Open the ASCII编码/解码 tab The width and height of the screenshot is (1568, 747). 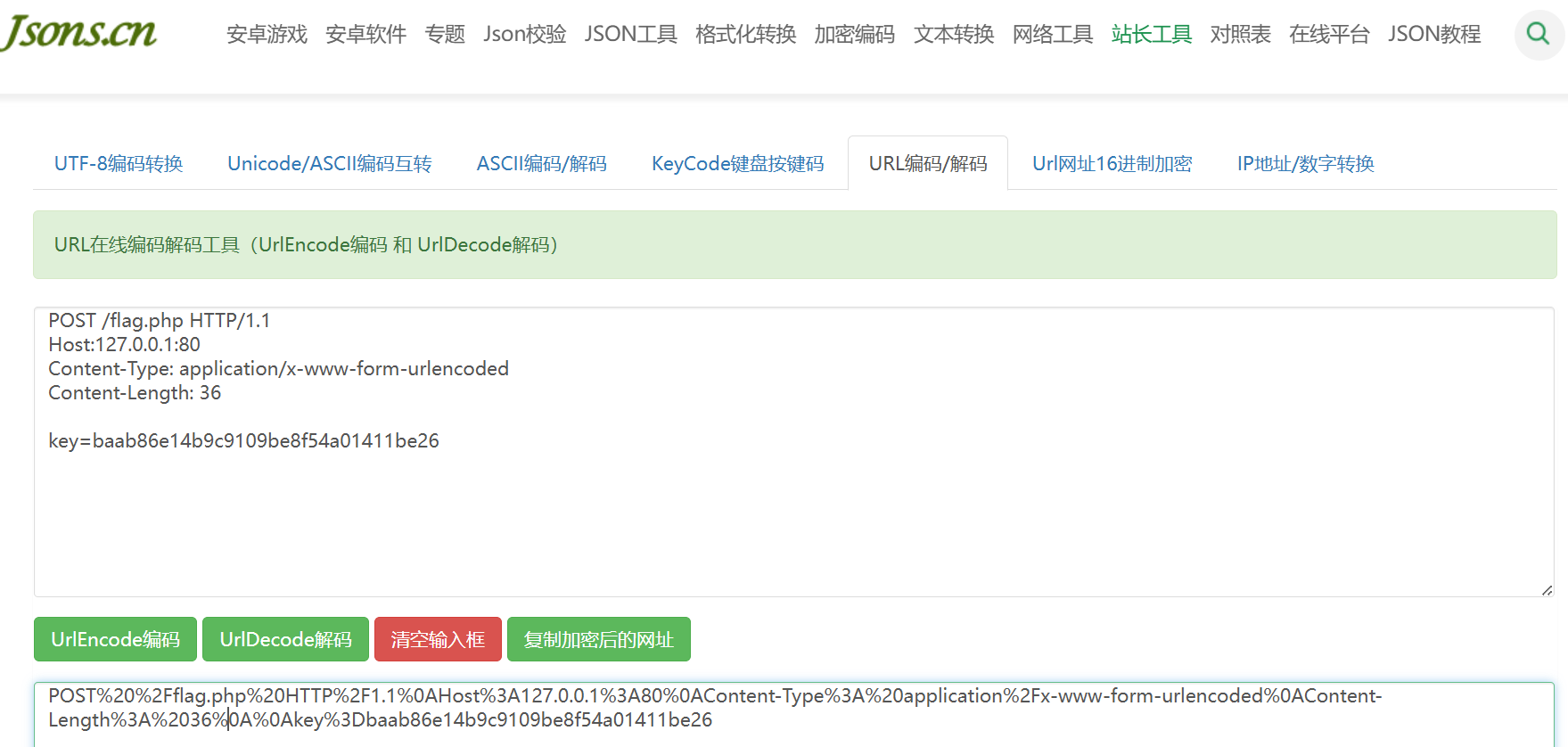coord(541,164)
